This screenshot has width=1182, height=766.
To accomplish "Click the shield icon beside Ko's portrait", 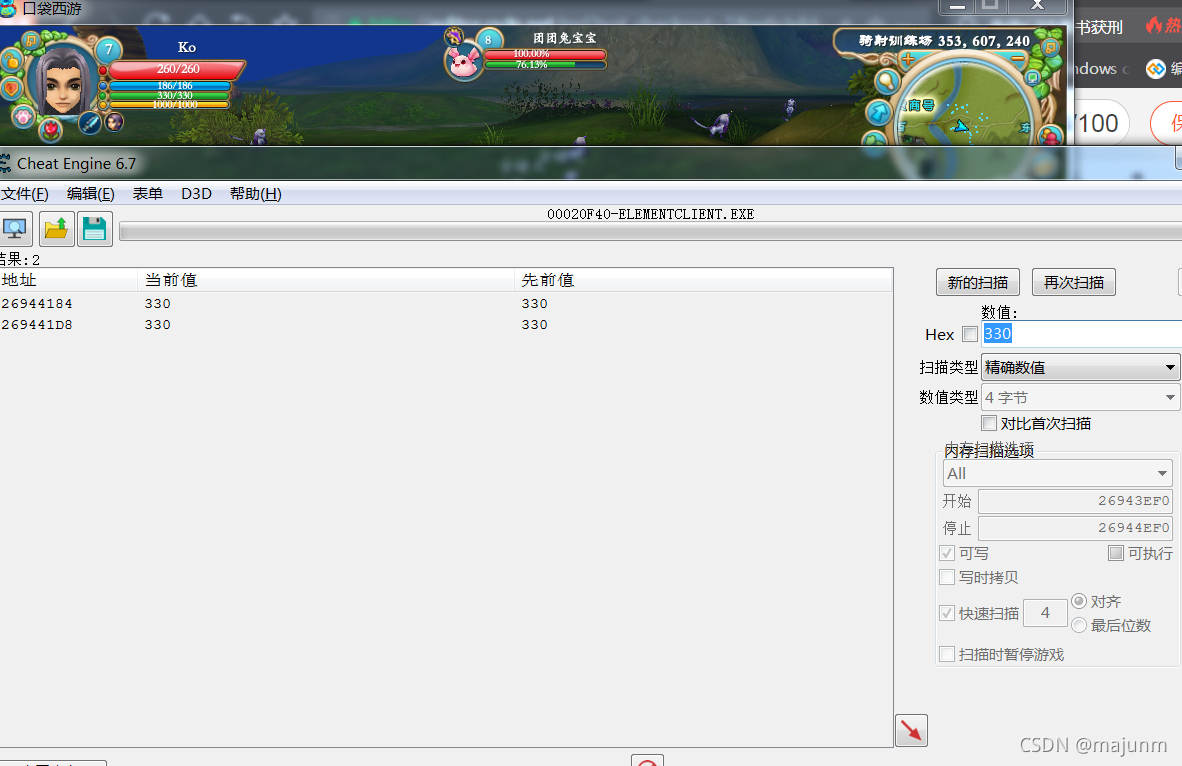I will (x=10, y=89).
